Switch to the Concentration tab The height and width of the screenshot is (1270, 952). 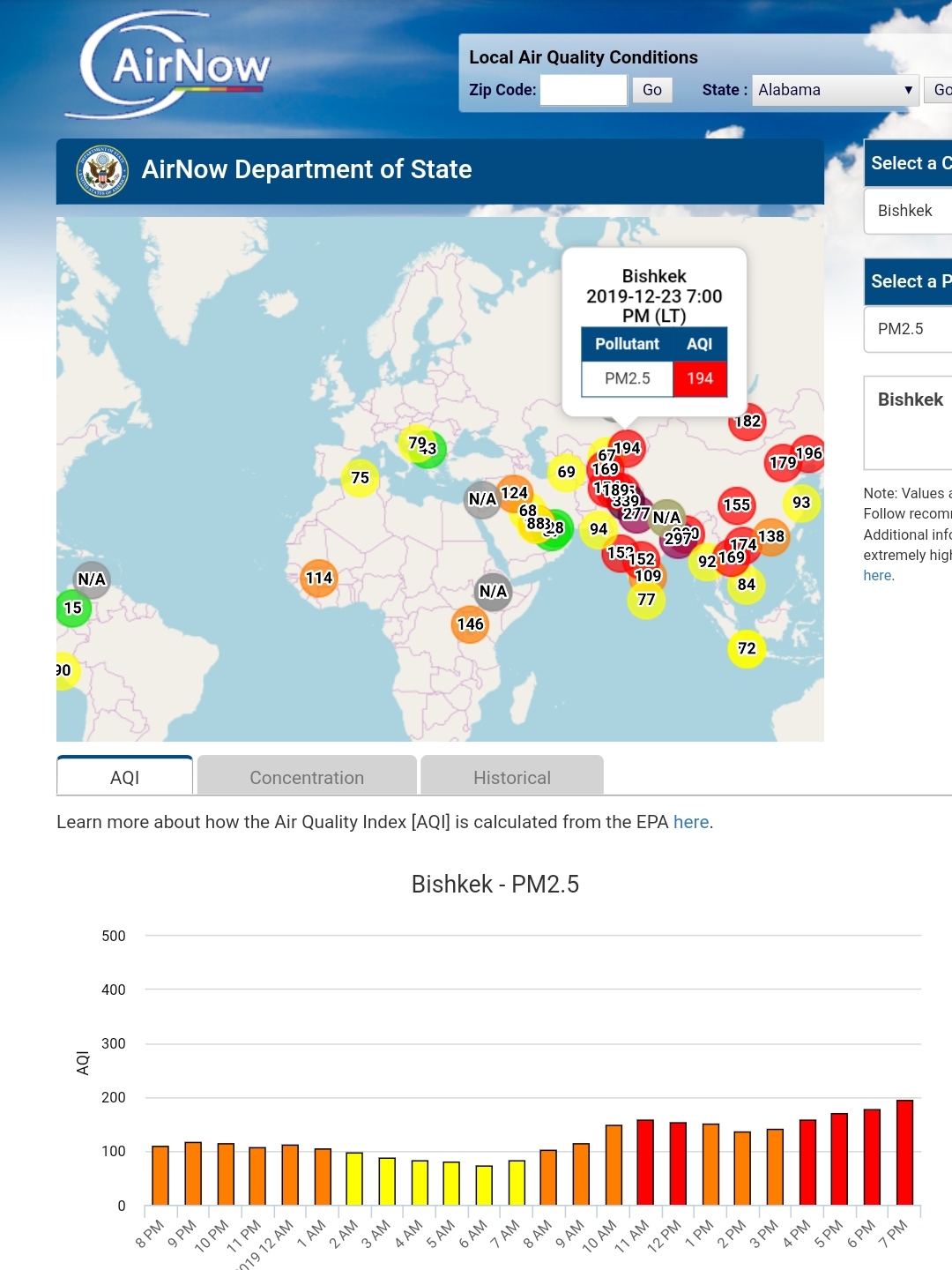click(307, 777)
